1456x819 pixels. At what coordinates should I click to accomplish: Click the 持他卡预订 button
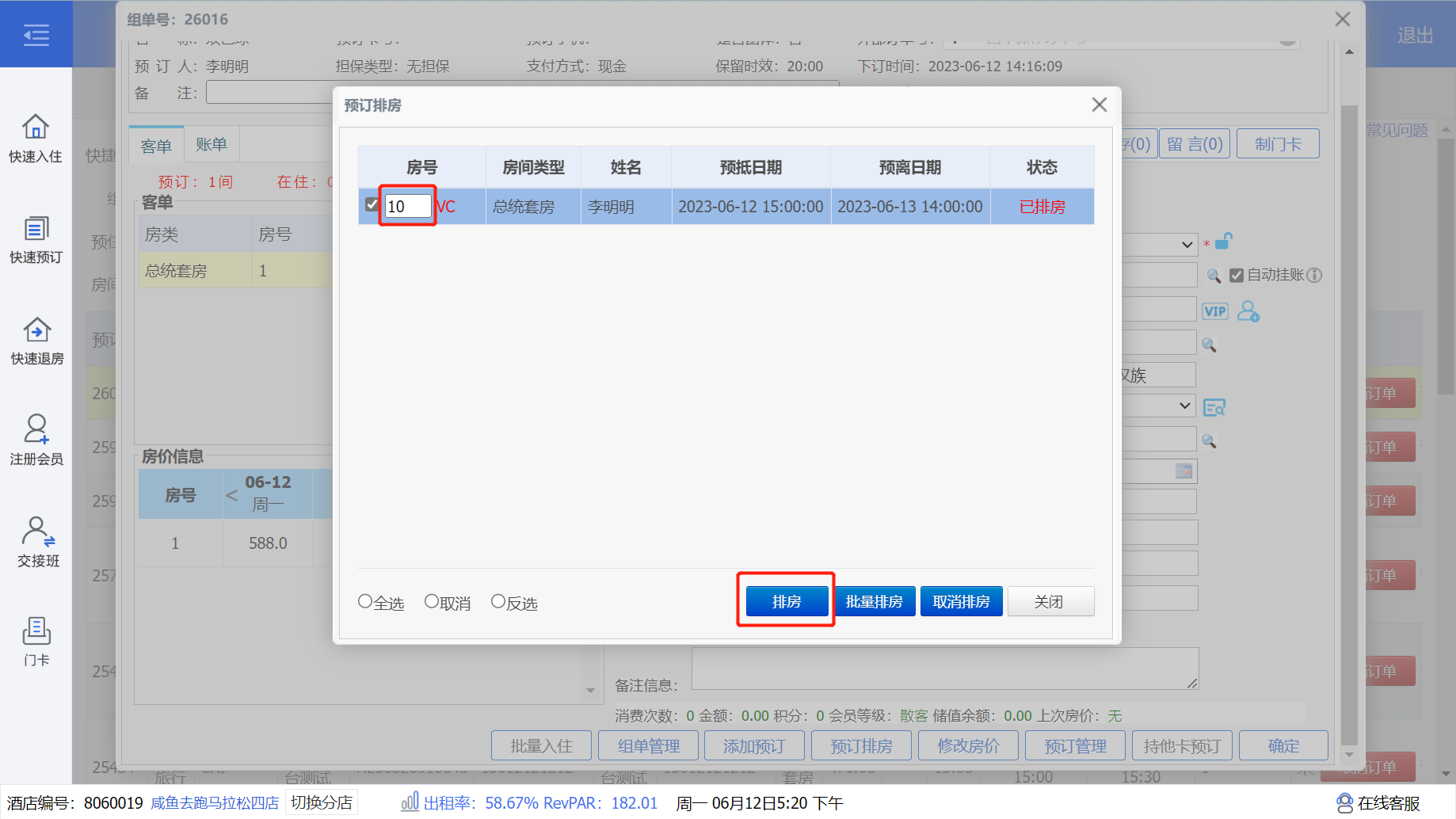tap(1182, 745)
